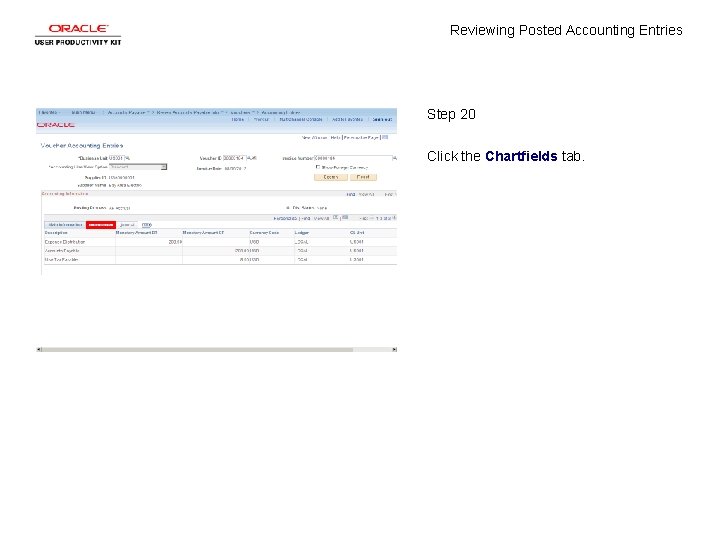Click the Voucher ID lookup icon
Screen dimensions: 720x540
[249, 158]
